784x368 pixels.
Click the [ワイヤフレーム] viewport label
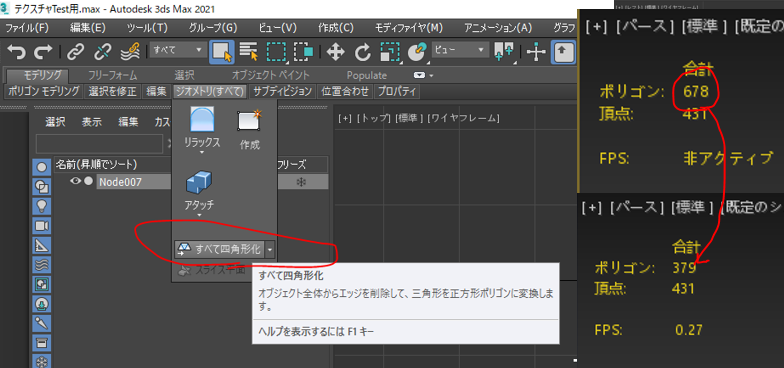464,118
